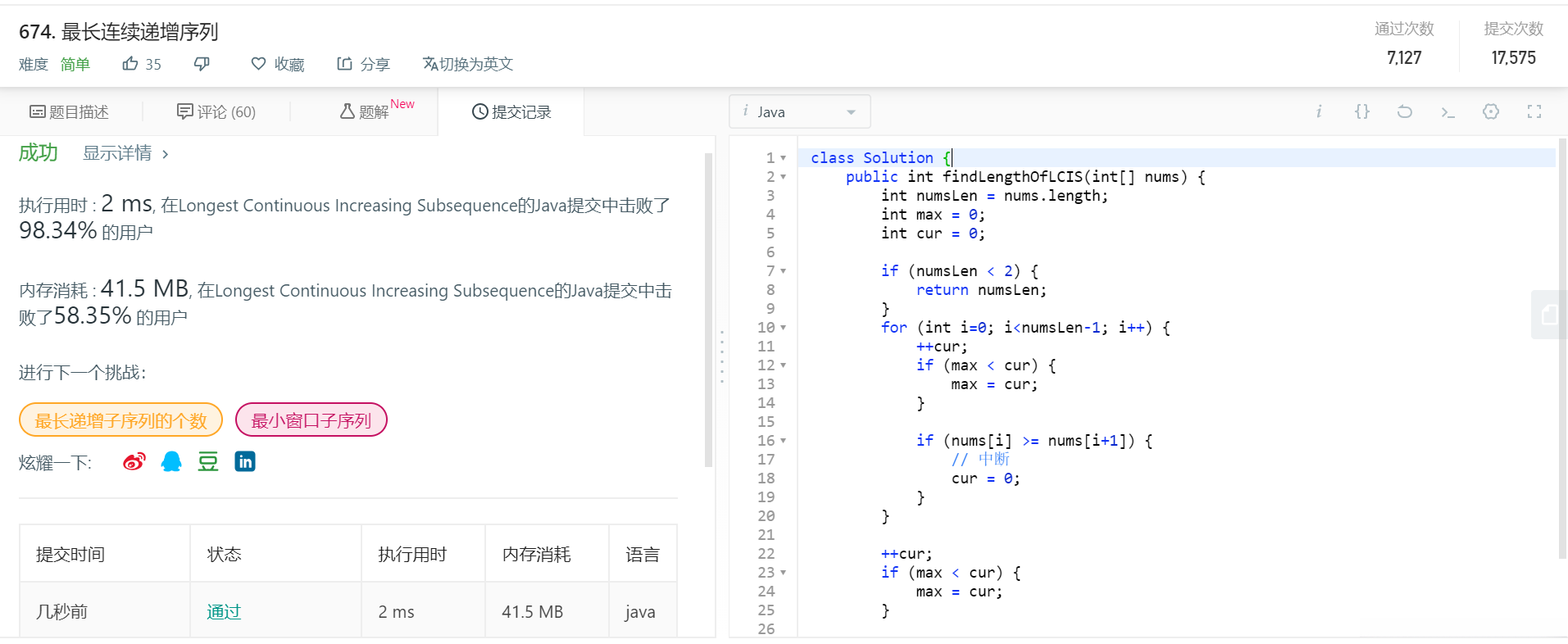Click the 几秒前 submission time cell
Screen dimensions: 1568x644
61,612
